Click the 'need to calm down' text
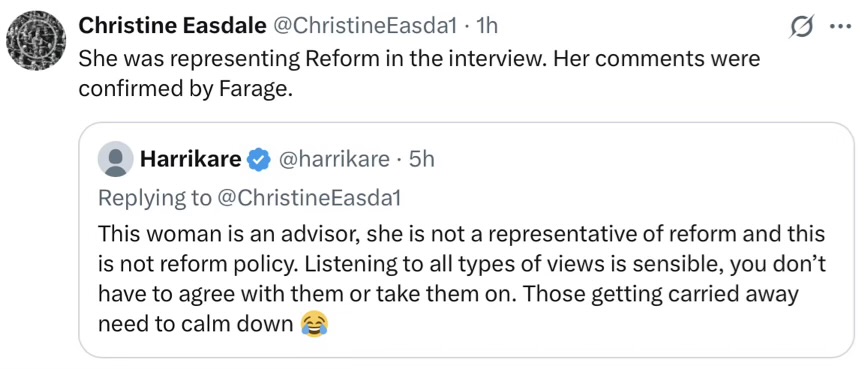This screenshot has height=369, width=864. coord(196,325)
